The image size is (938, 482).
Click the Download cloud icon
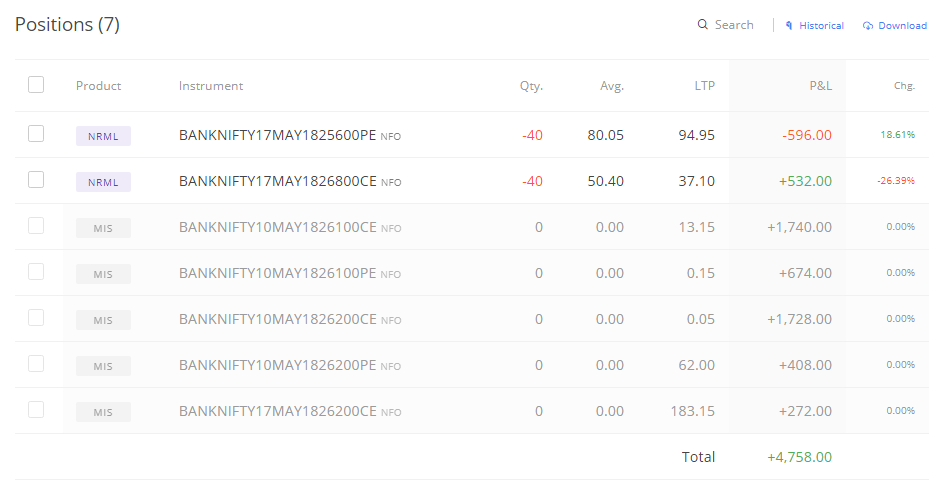click(x=867, y=26)
